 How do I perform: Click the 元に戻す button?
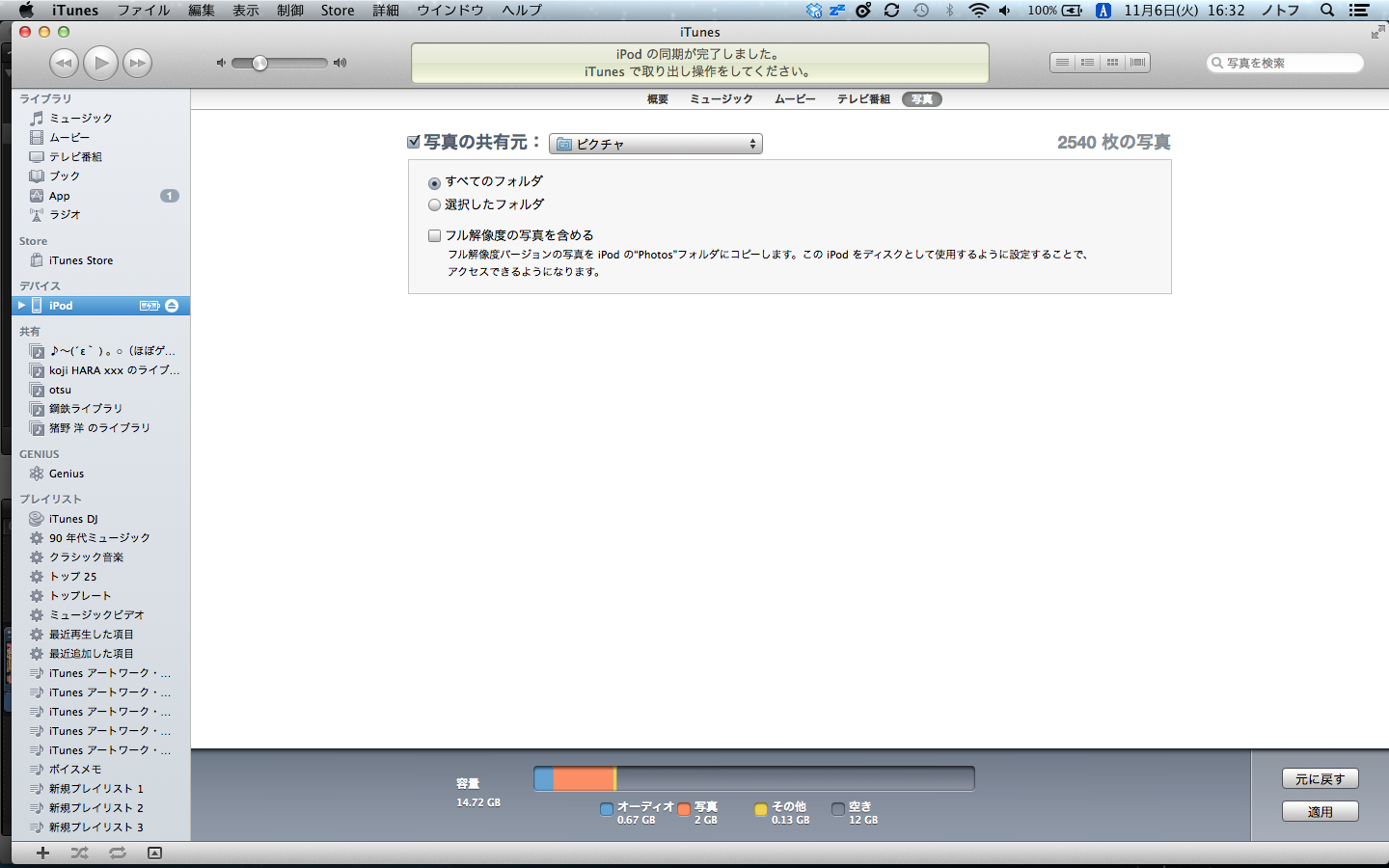tap(1321, 779)
